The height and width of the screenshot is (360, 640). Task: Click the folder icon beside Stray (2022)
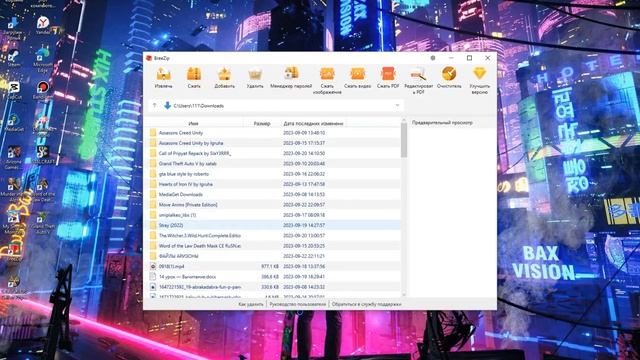153,225
